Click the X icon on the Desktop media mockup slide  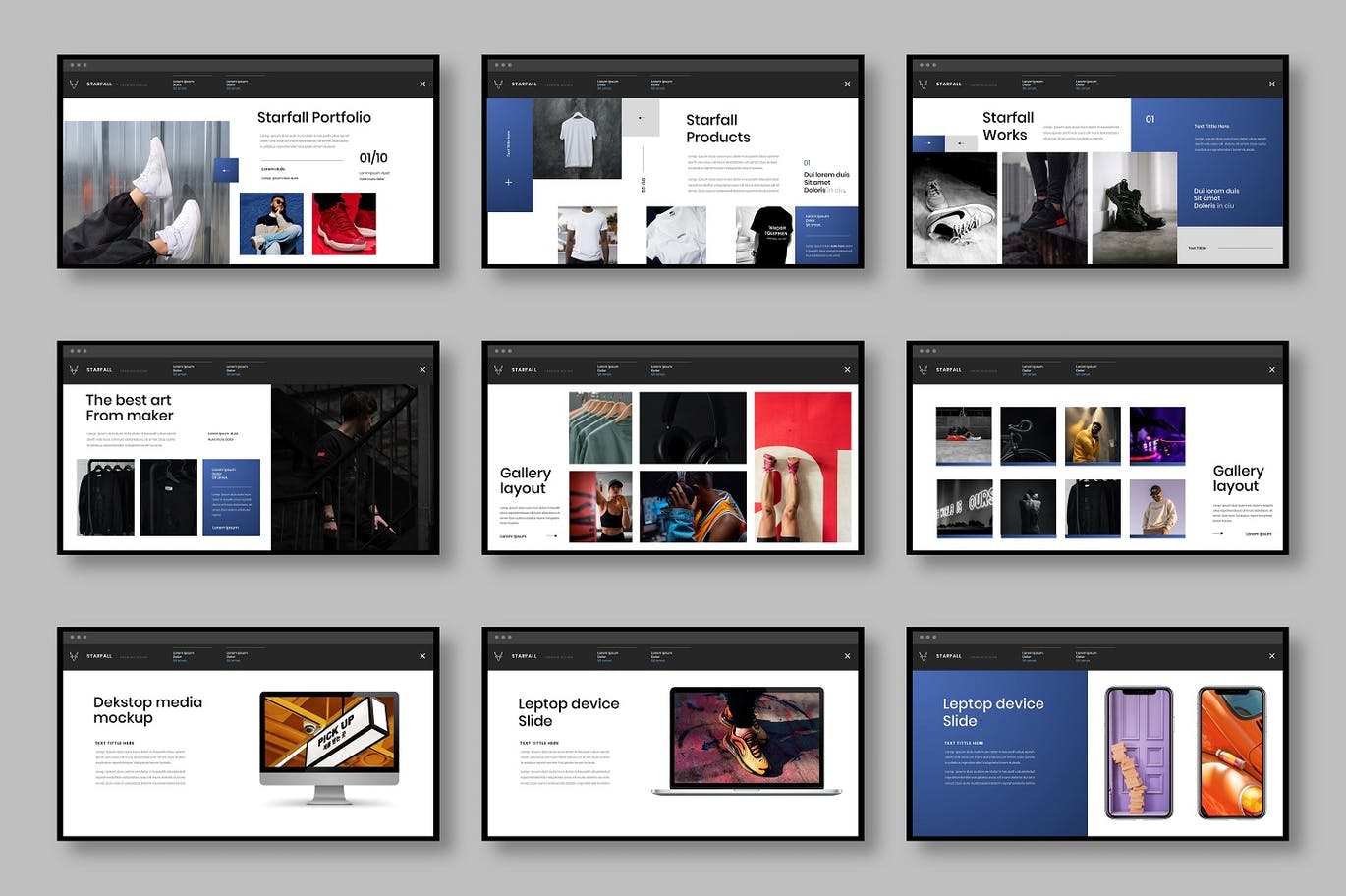pos(422,656)
